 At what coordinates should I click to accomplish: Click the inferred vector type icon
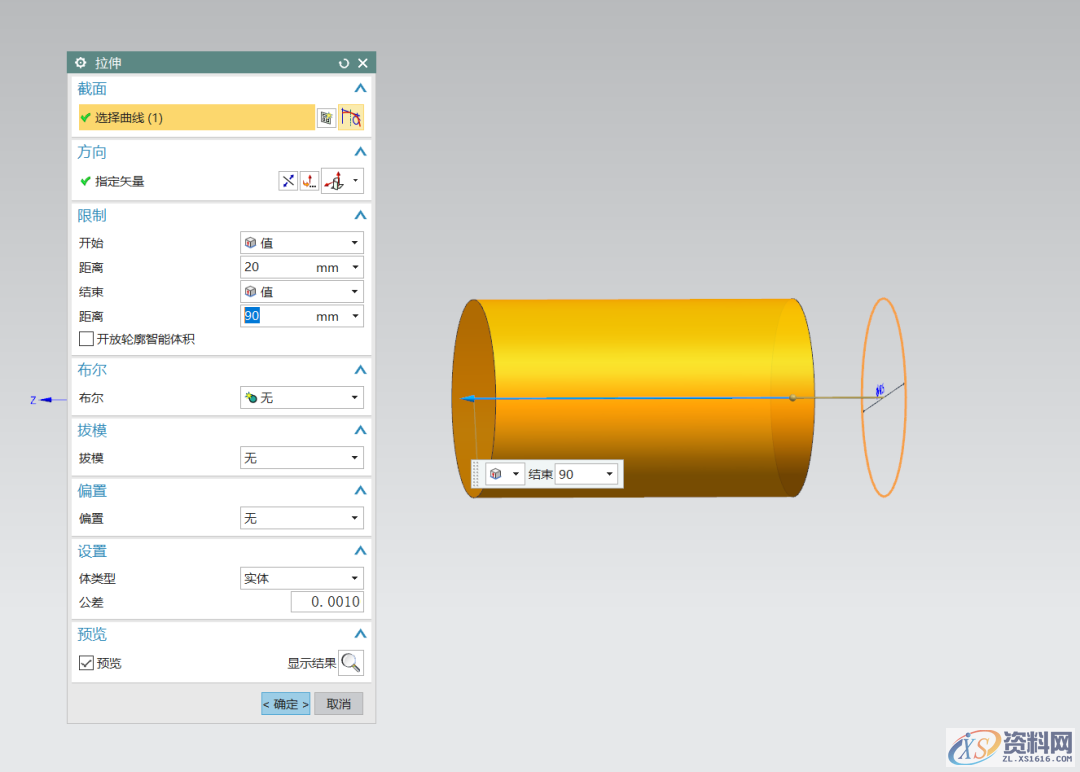(x=335, y=181)
